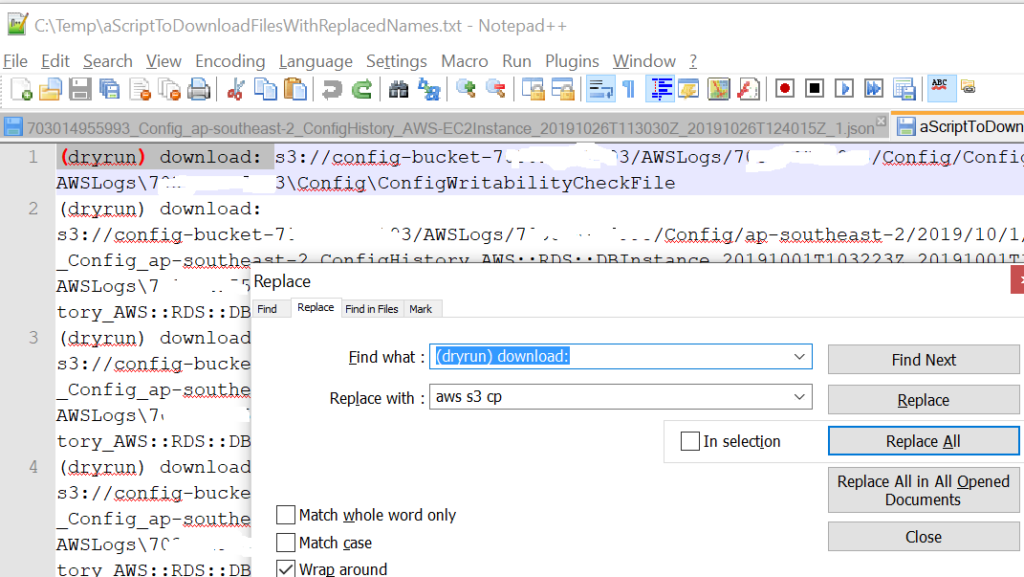1024x577 pixels.
Task: Save the current recorded macro icon
Action: [904, 89]
